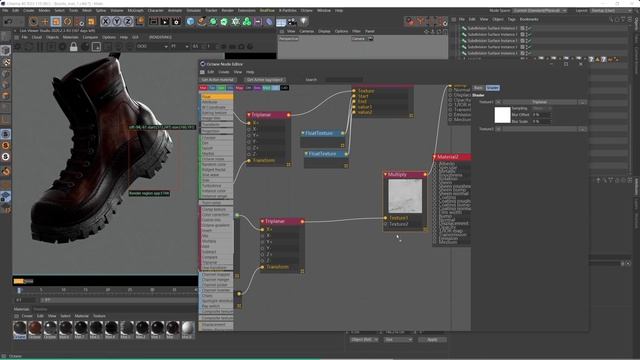Click the Search field in Node Editor
640x360 pixels.
point(344,80)
